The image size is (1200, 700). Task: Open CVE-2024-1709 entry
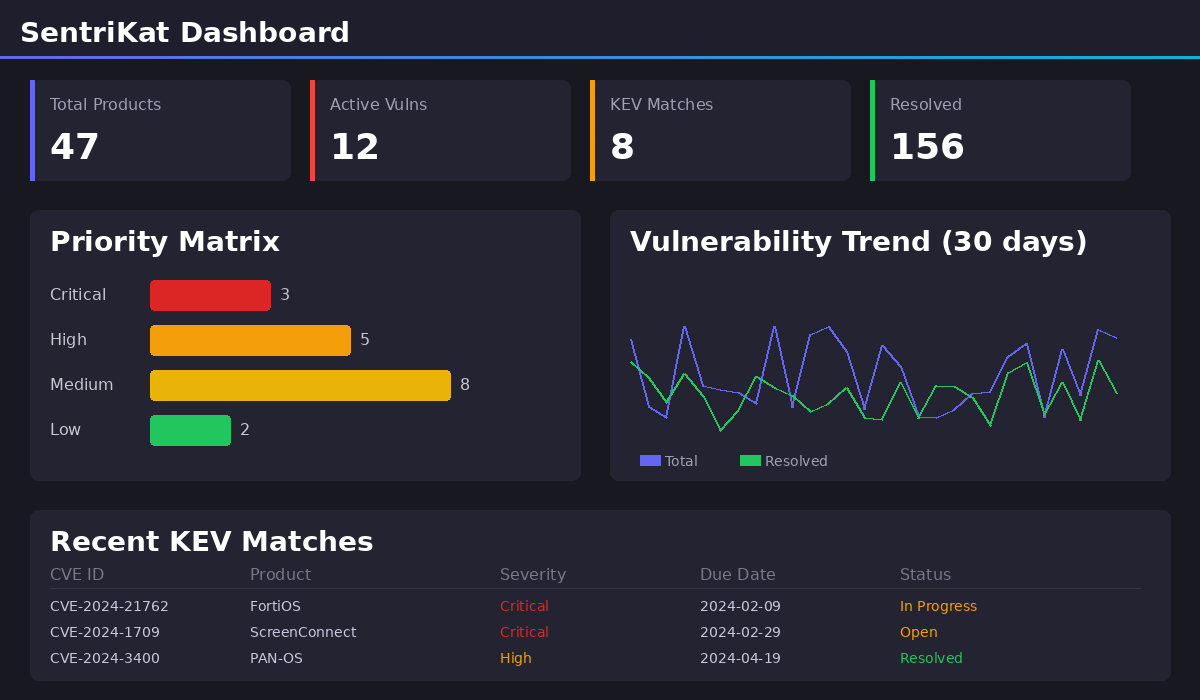105,632
